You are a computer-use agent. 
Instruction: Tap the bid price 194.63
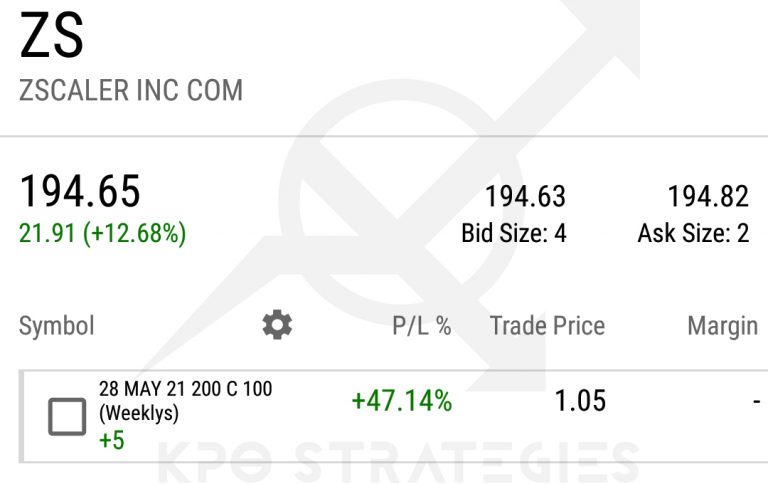525,196
